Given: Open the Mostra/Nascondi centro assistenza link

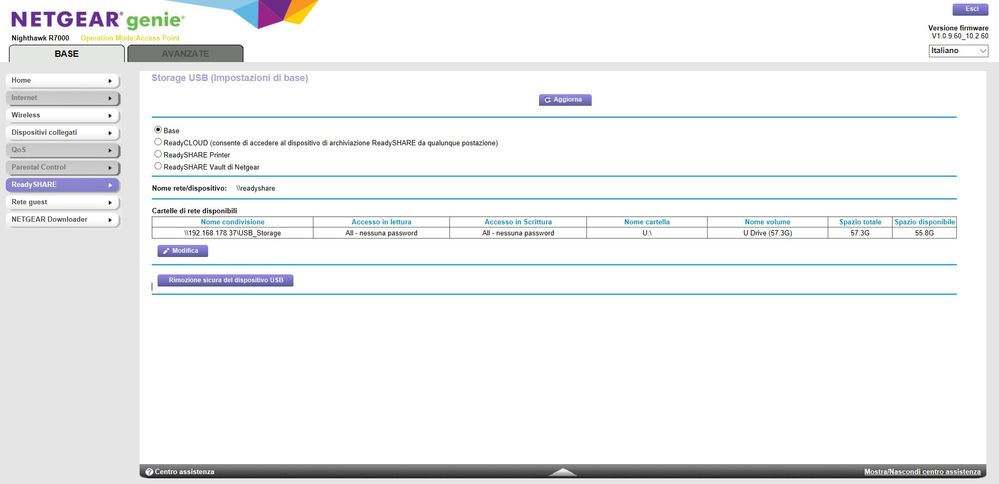Looking at the screenshot, I should coord(922,472).
